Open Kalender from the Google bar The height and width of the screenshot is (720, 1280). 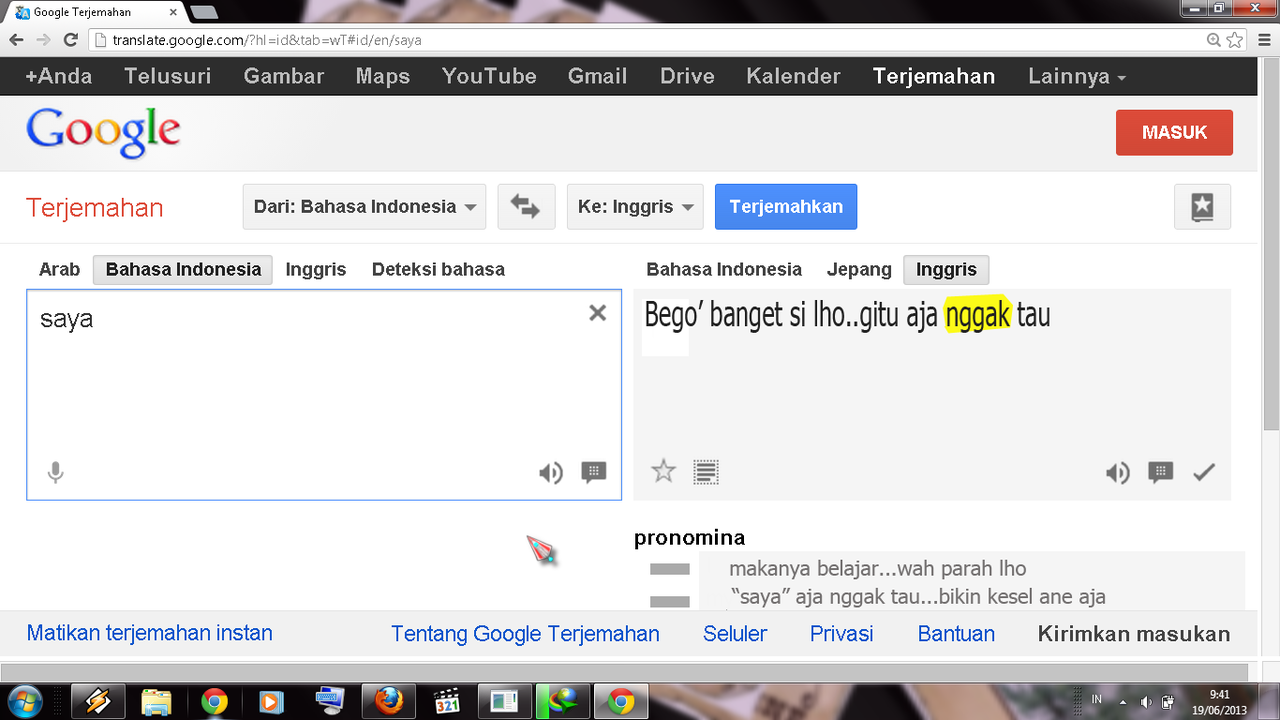793,76
